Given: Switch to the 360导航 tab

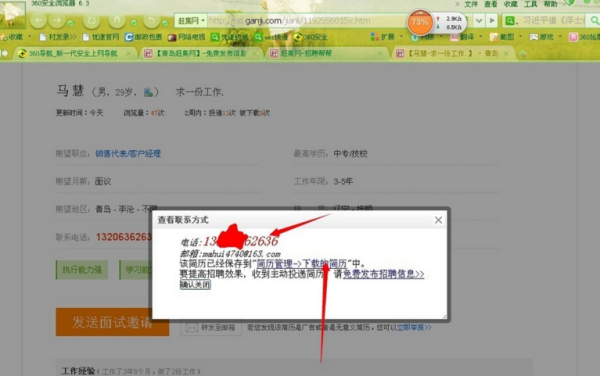Looking at the screenshot, I should [73, 54].
